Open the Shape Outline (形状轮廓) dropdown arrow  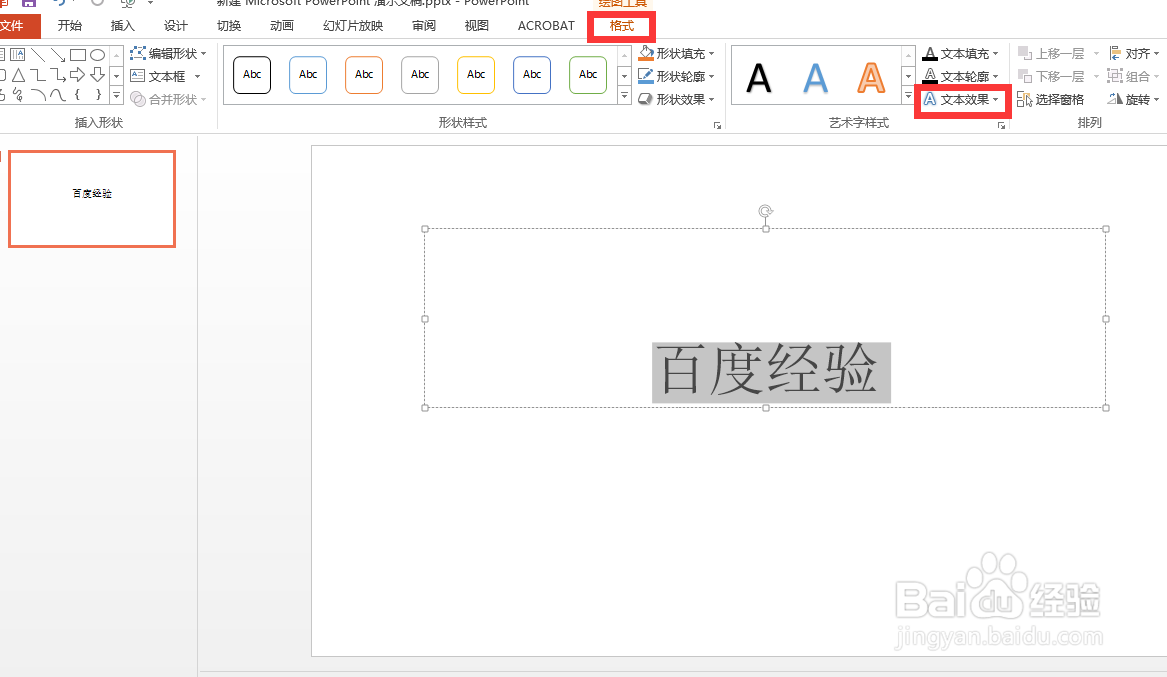point(712,77)
